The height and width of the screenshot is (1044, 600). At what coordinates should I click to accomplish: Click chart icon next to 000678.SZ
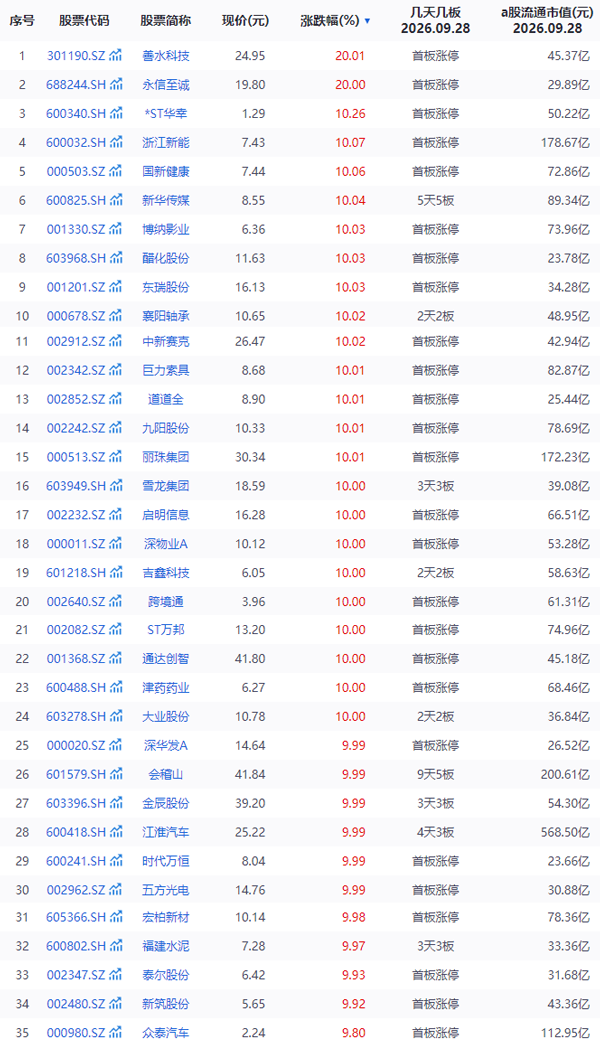coord(116,316)
